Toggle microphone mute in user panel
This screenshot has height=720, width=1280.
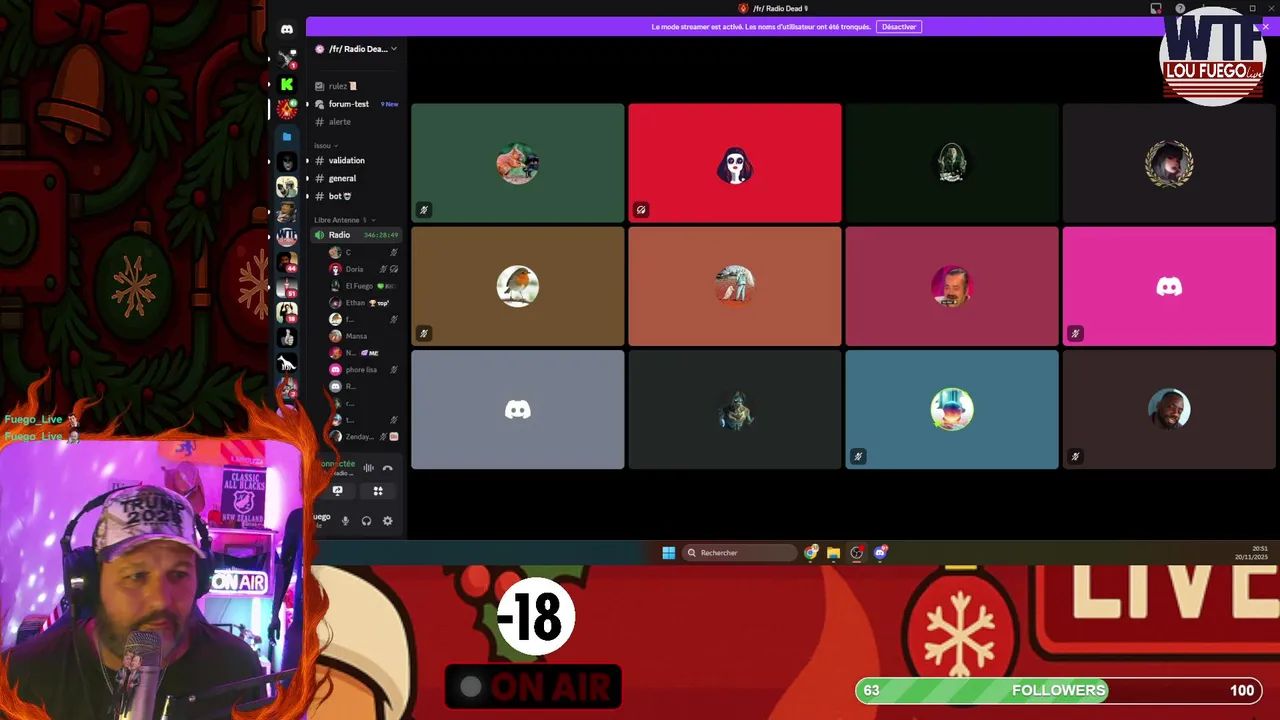tap(345, 521)
